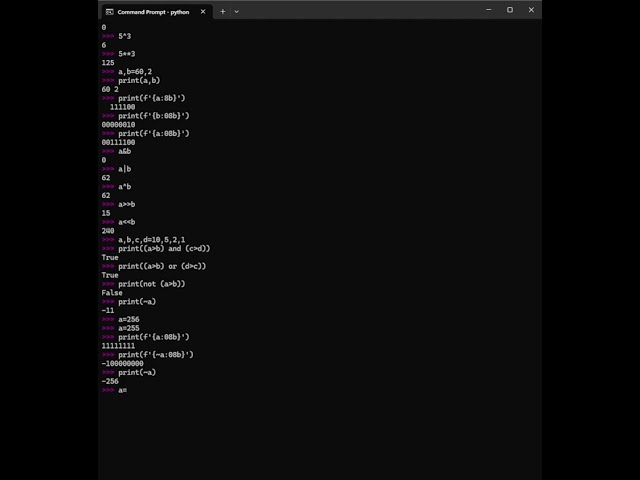Image resolution: width=640 pixels, height=480 pixels.
Task: Click the terminal icon in tab
Action: coord(109,12)
